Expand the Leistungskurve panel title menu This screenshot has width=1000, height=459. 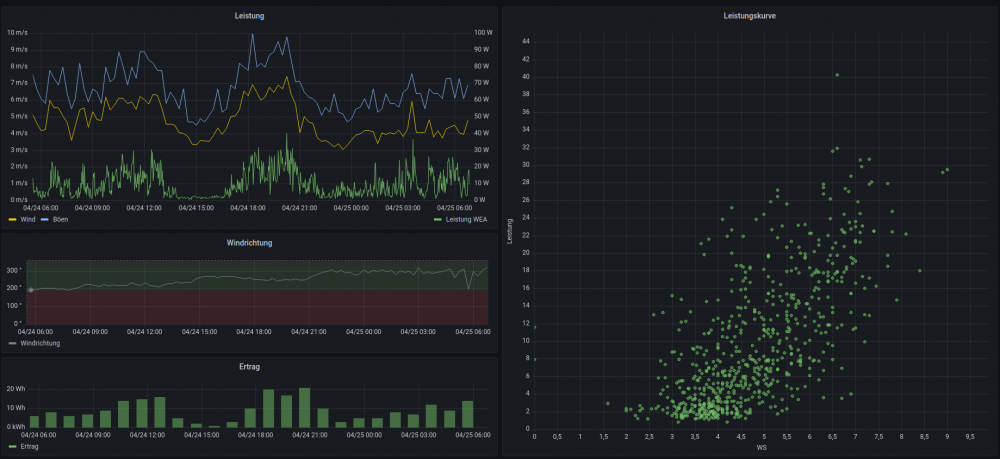tap(749, 17)
